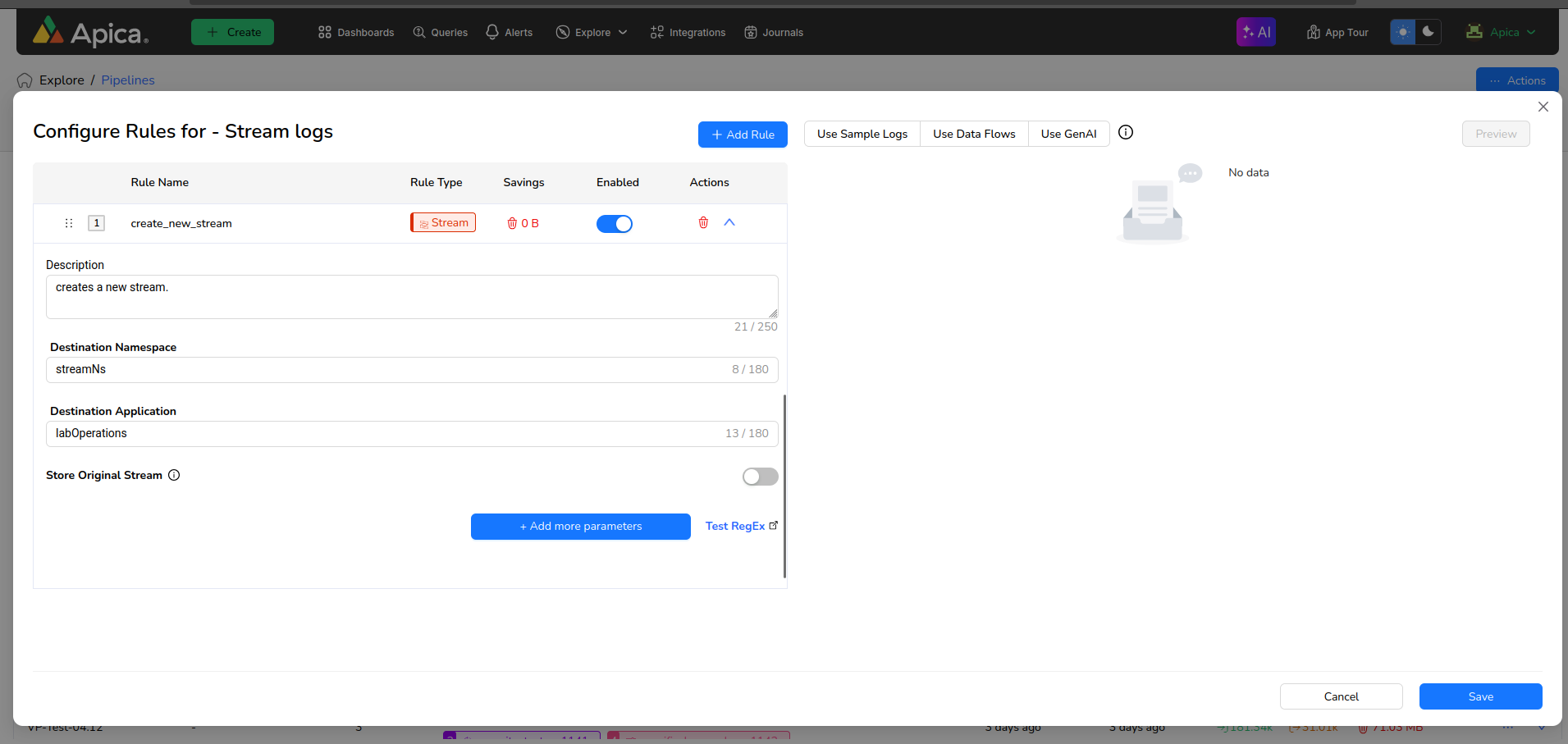
Task: Click the info icon beside Use GenAI
Action: point(1126,133)
